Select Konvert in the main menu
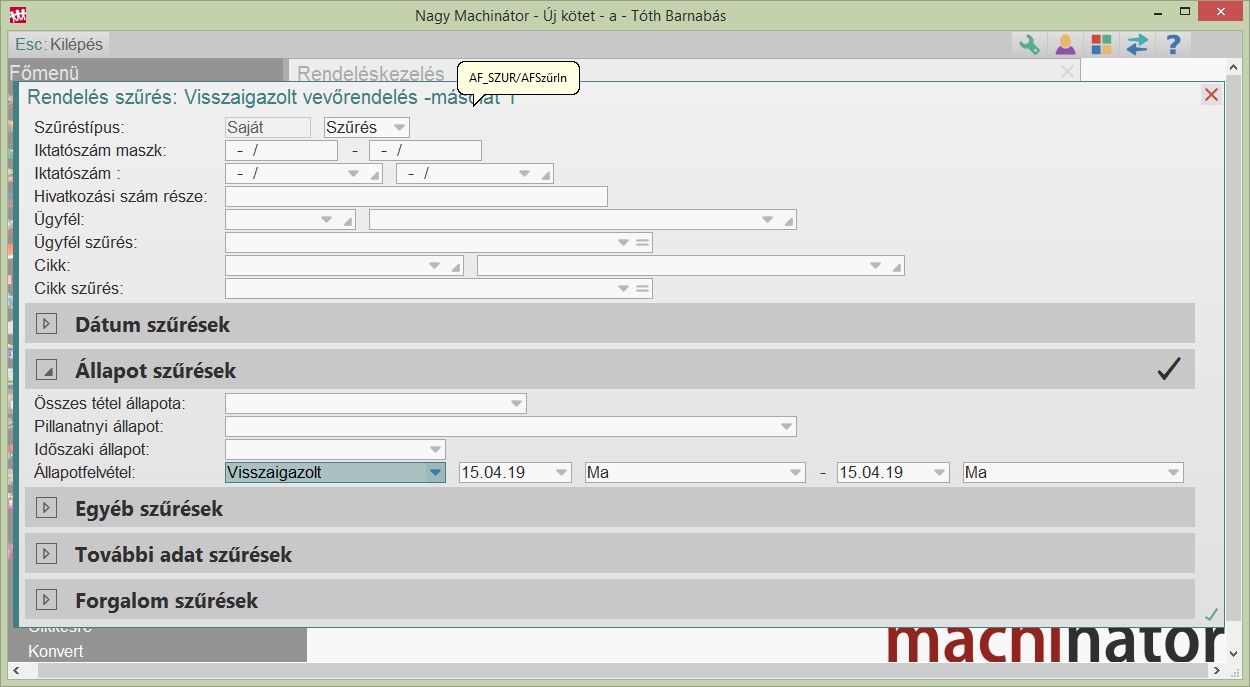Screen dimensions: 1250x687 [56, 651]
